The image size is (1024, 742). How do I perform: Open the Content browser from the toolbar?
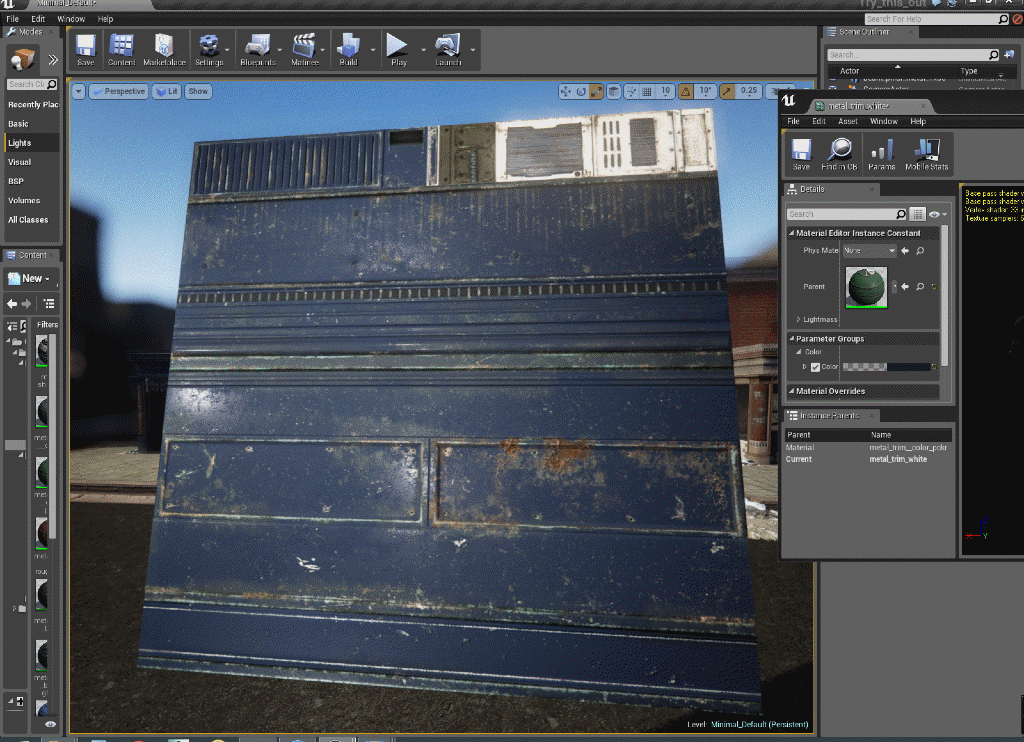tap(121, 50)
